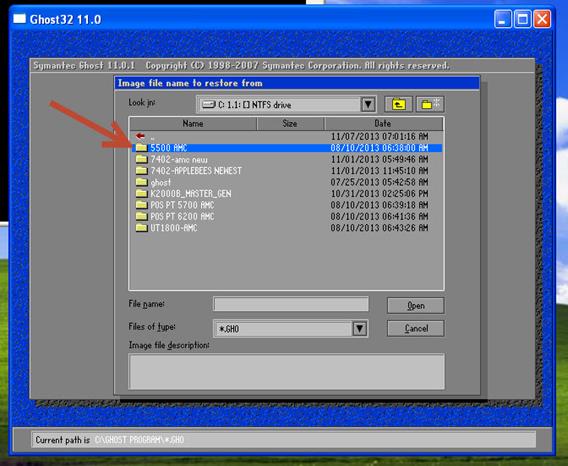The height and width of the screenshot is (466, 568).
Task: Select folder icon of UT1800-AMC
Action: (x=141, y=228)
